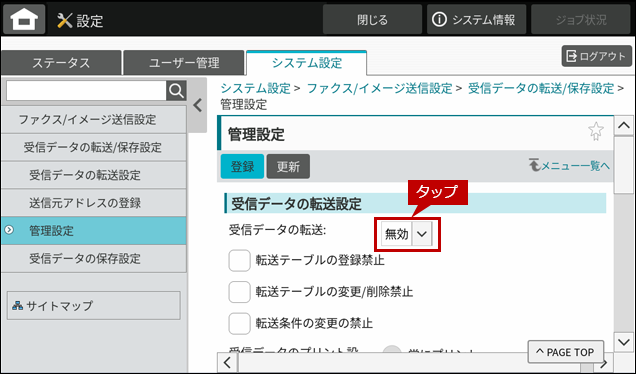
Task: Open ファクス/イメージ送信設定 in sidebar
Action: [94, 120]
